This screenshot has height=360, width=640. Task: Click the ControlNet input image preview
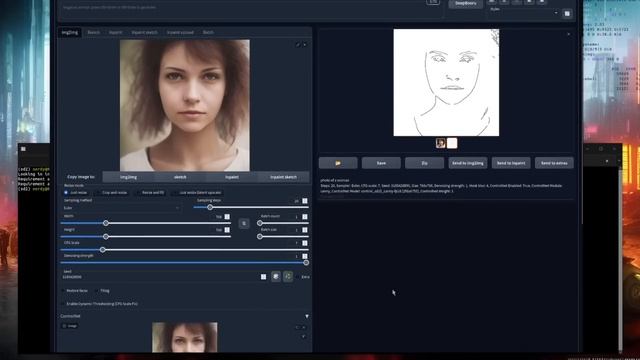[184, 337]
